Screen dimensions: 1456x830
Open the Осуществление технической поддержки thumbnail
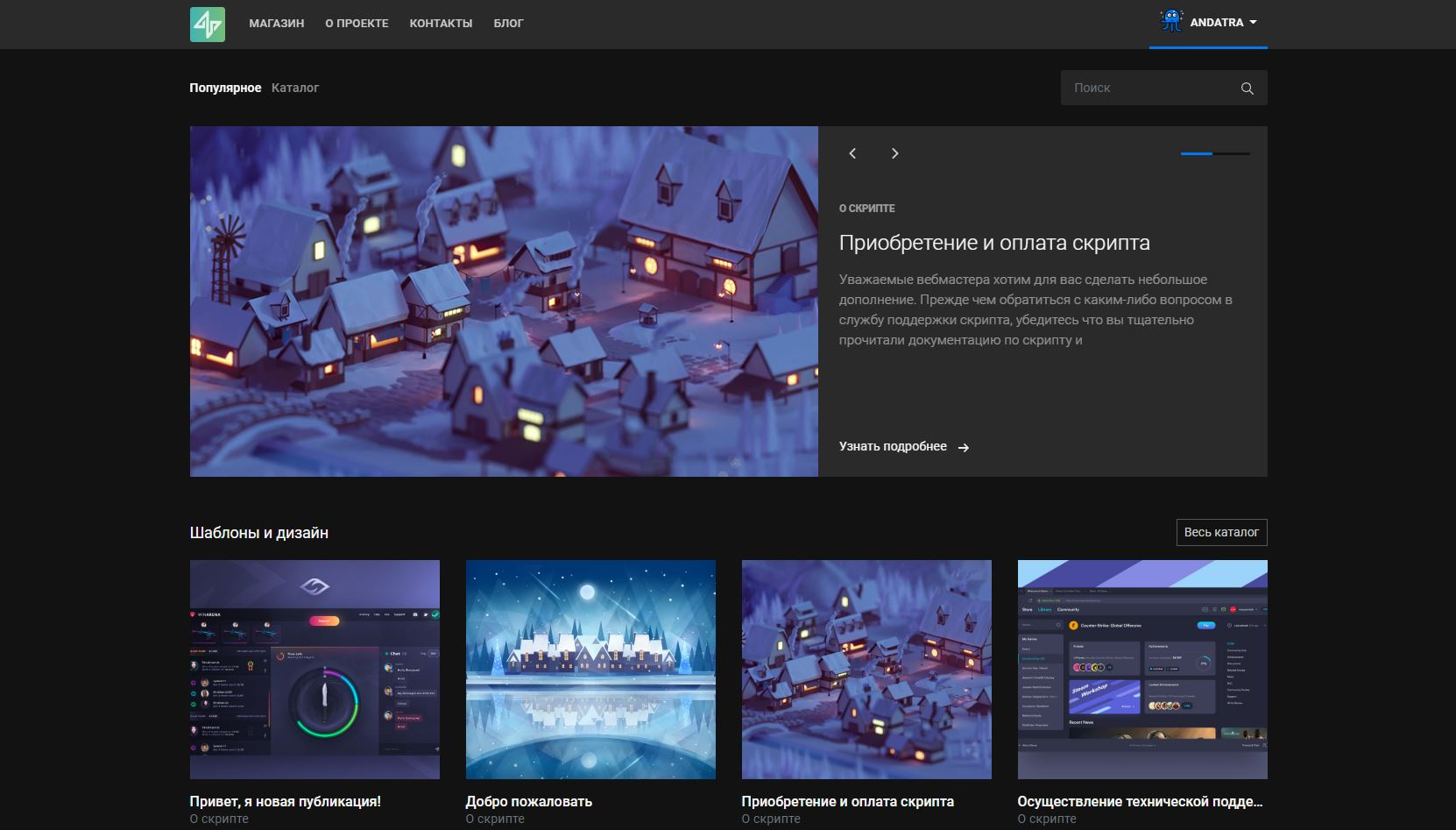point(1142,670)
